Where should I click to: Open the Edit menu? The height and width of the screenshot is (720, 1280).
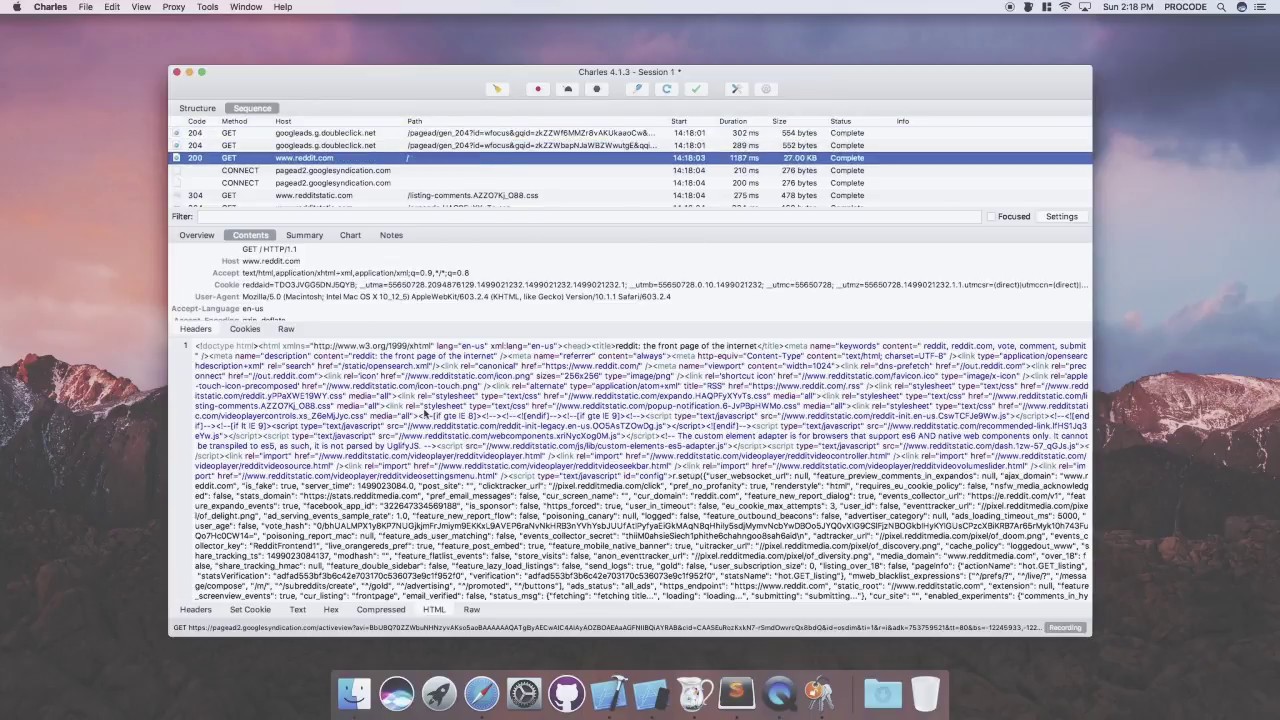pos(112,7)
